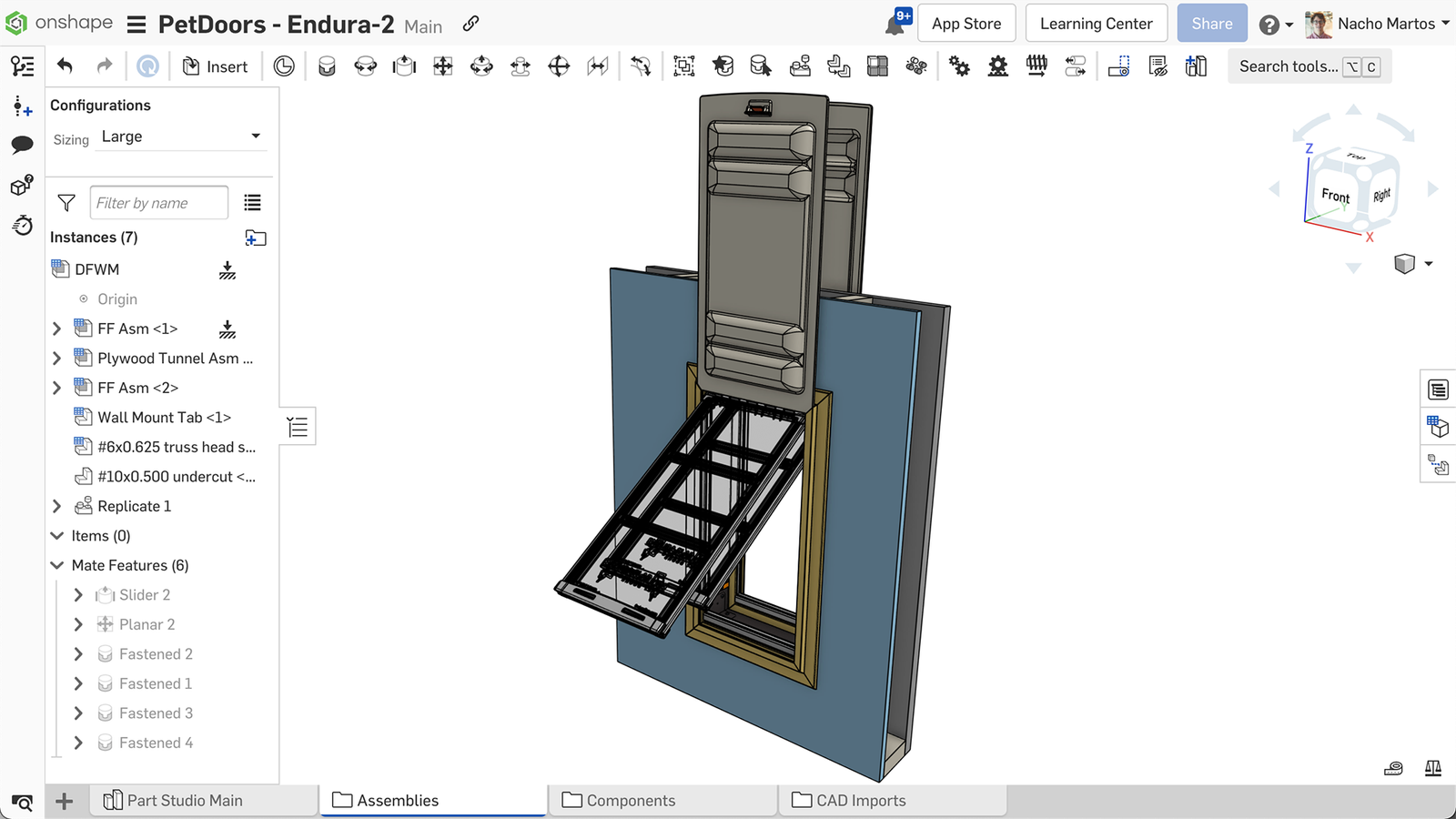Open the App Store
The width and height of the screenshot is (1456, 819).
(x=966, y=23)
